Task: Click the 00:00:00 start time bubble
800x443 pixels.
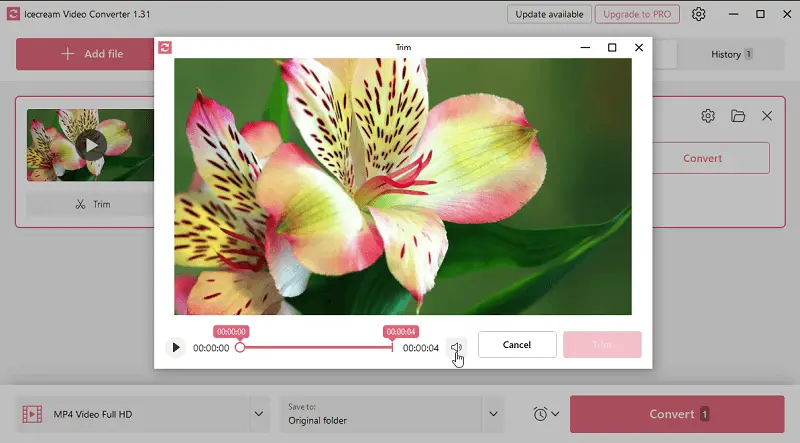Action: pyautogui.click(x=231, y=332)
